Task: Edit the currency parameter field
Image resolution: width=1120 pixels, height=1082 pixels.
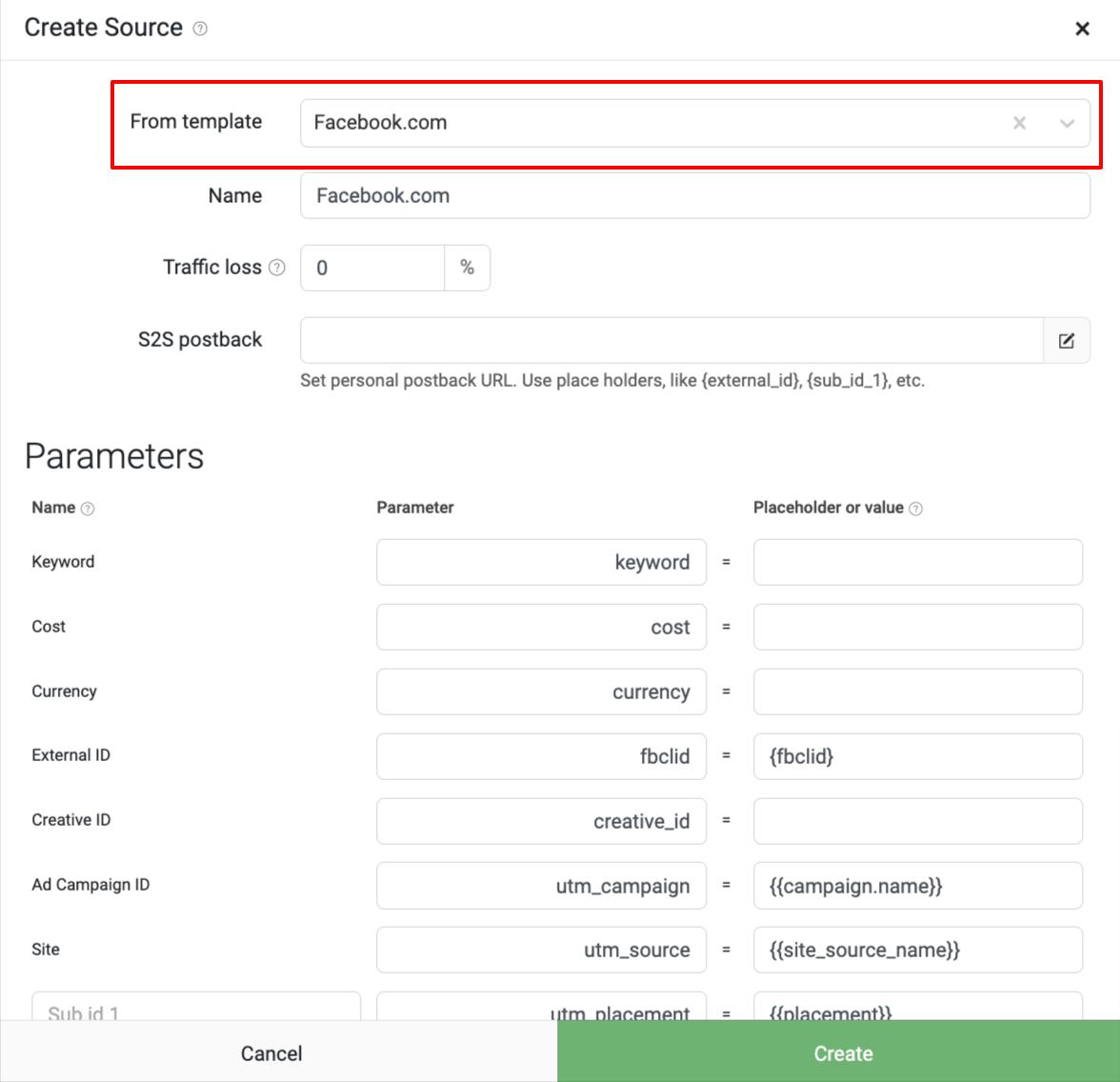Action: [541, 691]
